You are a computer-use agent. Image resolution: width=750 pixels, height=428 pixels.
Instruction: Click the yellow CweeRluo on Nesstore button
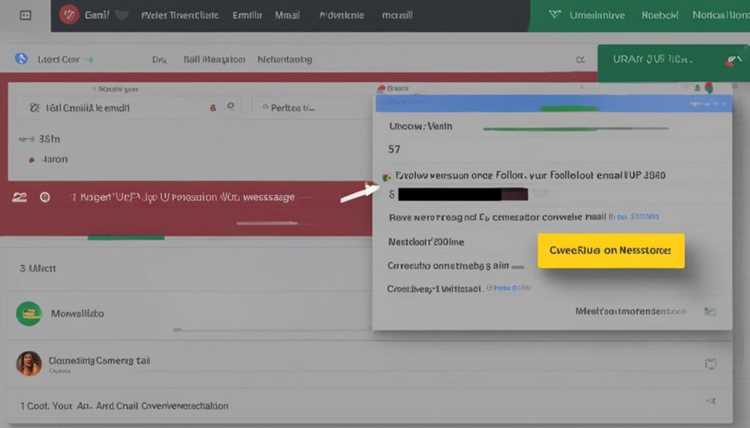[611, 250]
